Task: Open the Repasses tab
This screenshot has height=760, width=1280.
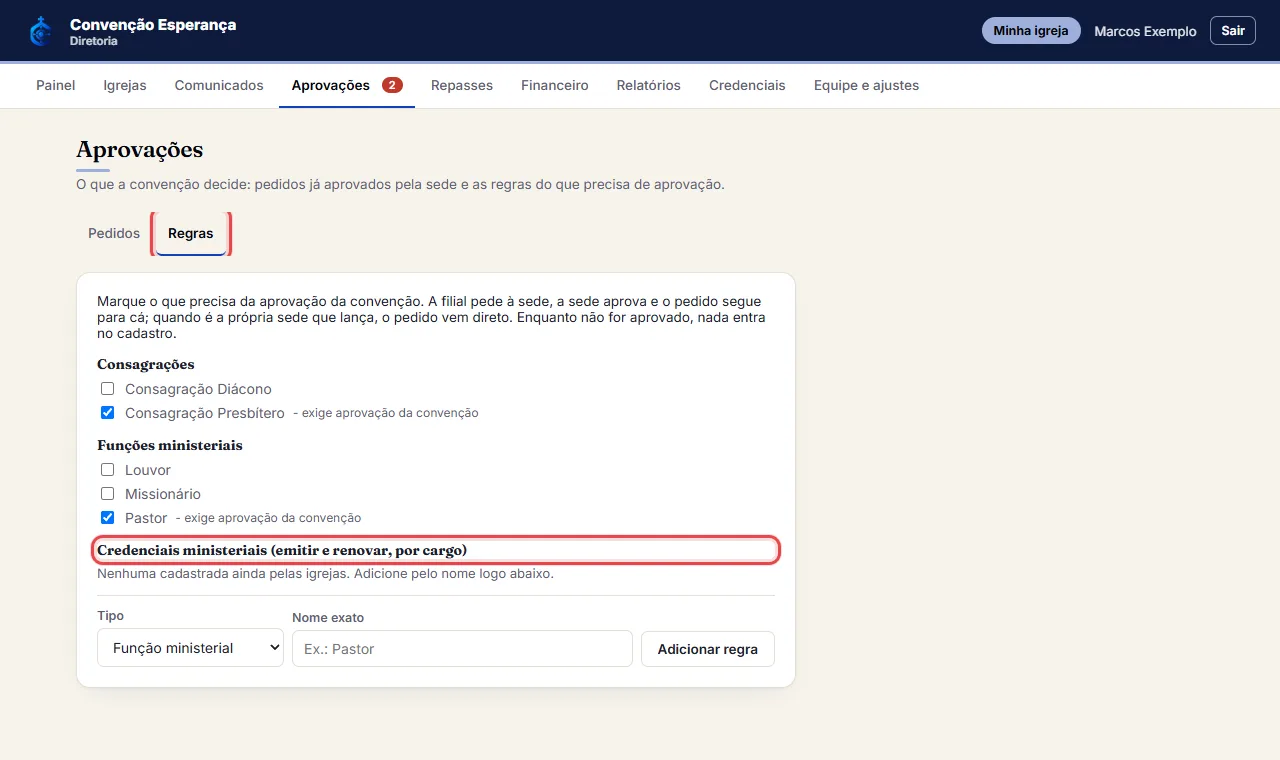Action: 462,85
